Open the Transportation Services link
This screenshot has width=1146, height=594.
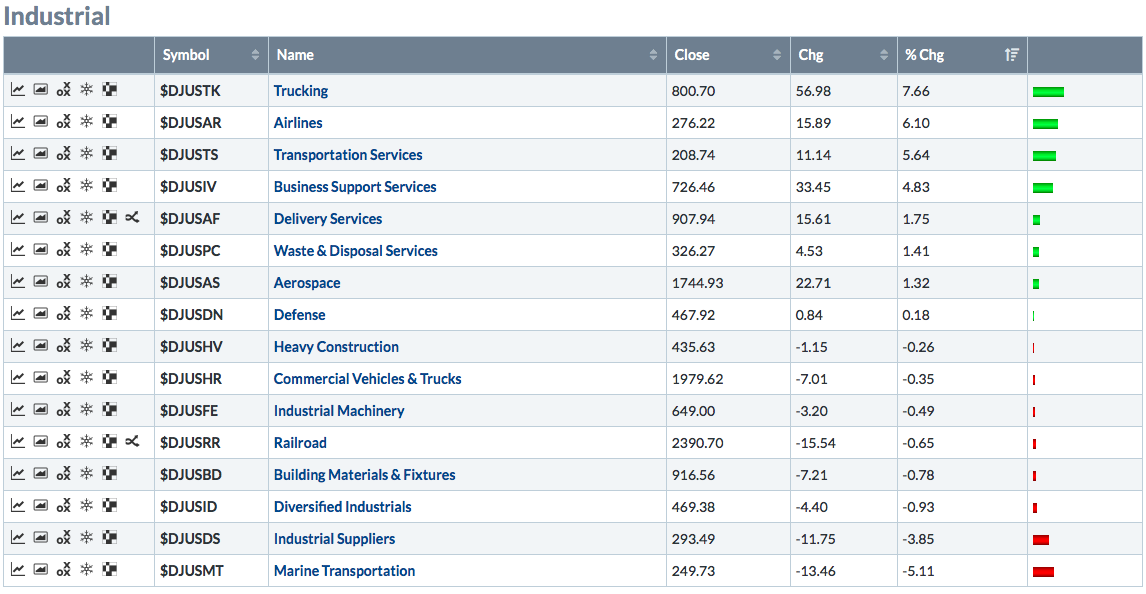coord(348,154)
